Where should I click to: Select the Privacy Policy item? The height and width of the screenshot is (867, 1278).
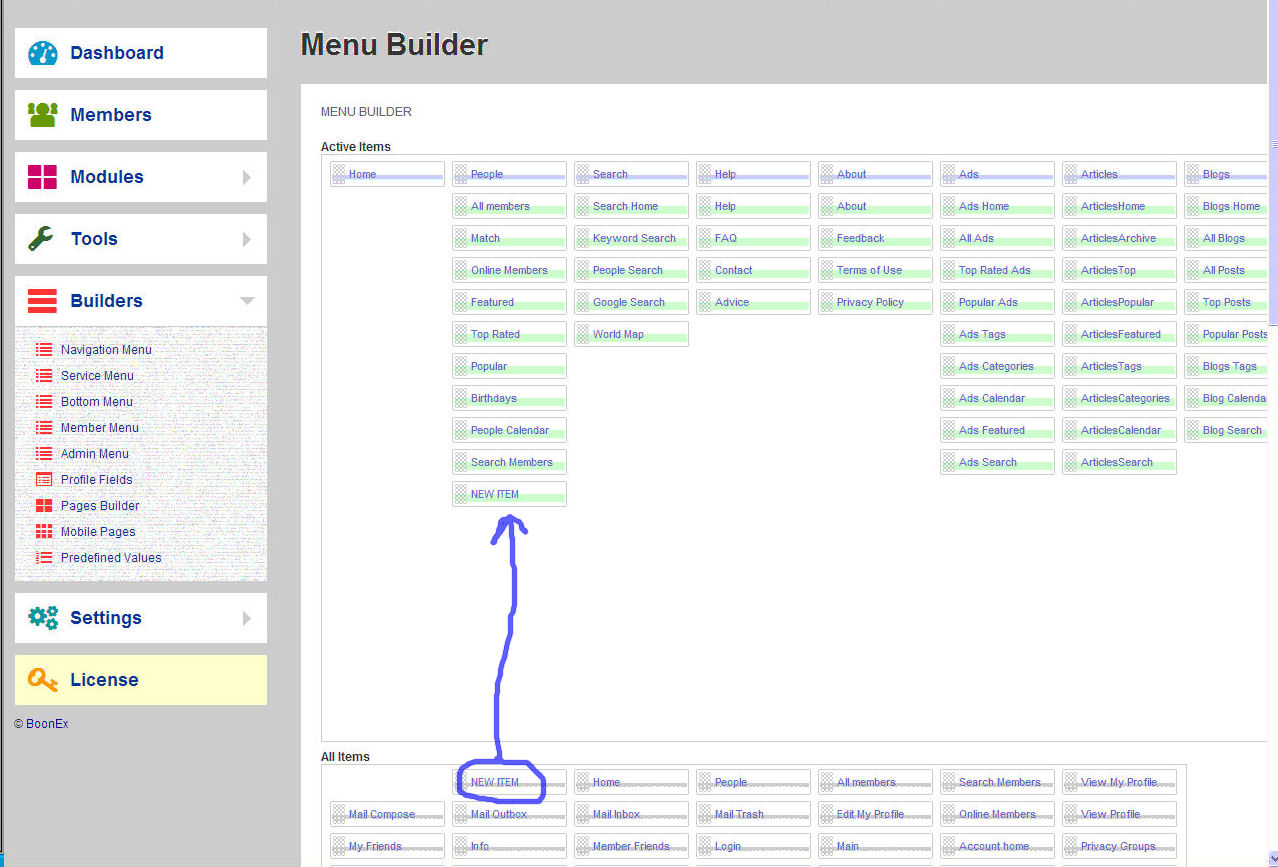pyautogui.click(x=875, y=302)
